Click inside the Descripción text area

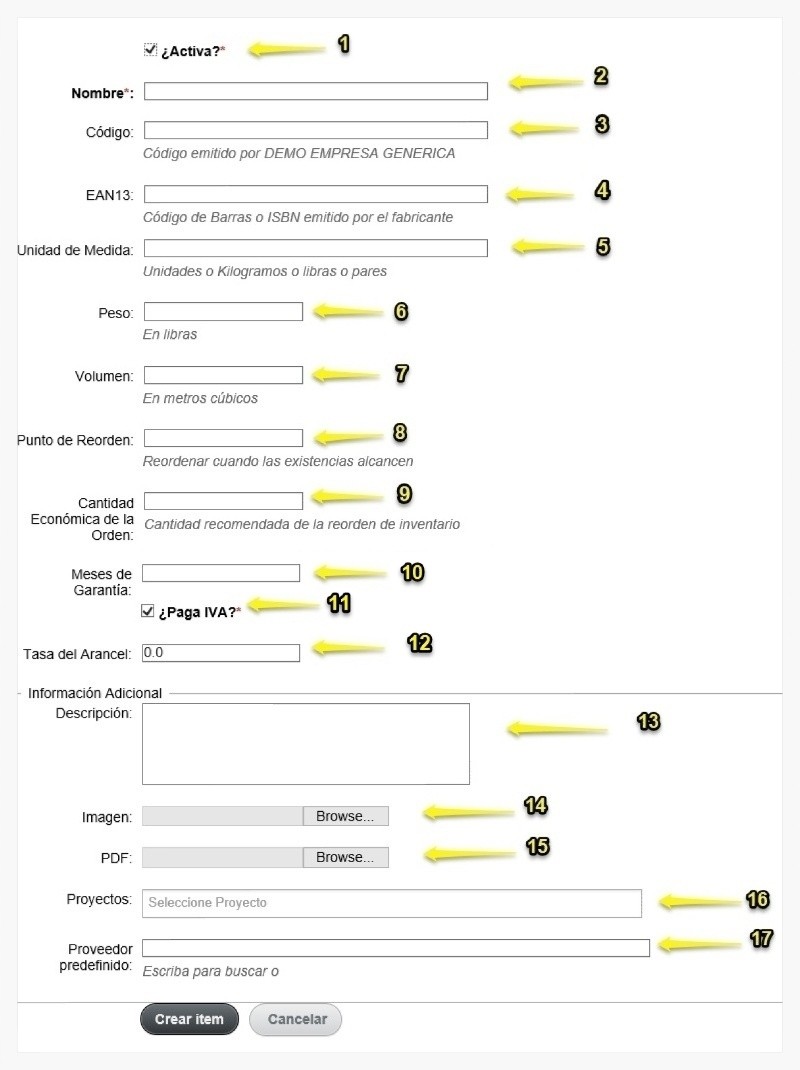pyautogui.click(x=306, y=744)
